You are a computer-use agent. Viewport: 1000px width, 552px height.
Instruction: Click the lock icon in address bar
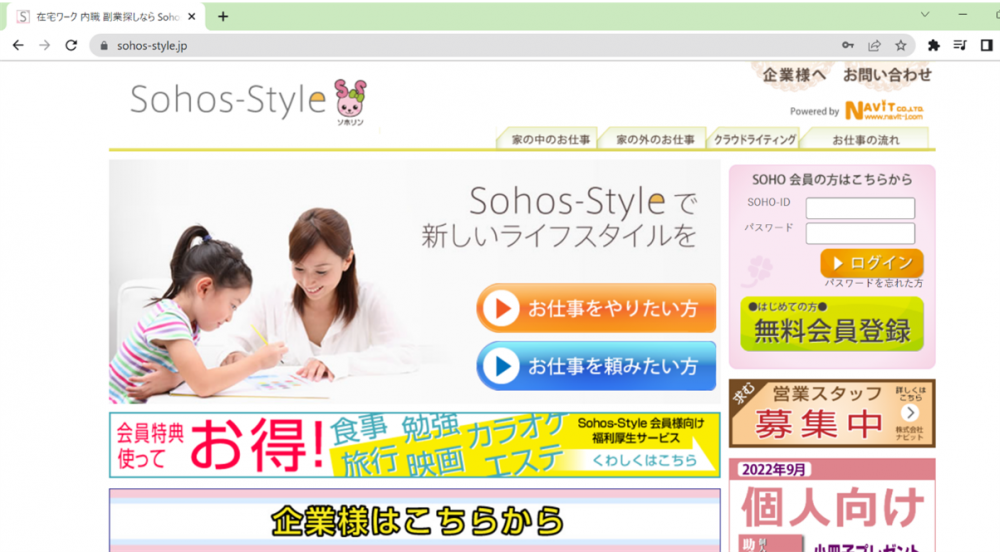coord(104,46)
